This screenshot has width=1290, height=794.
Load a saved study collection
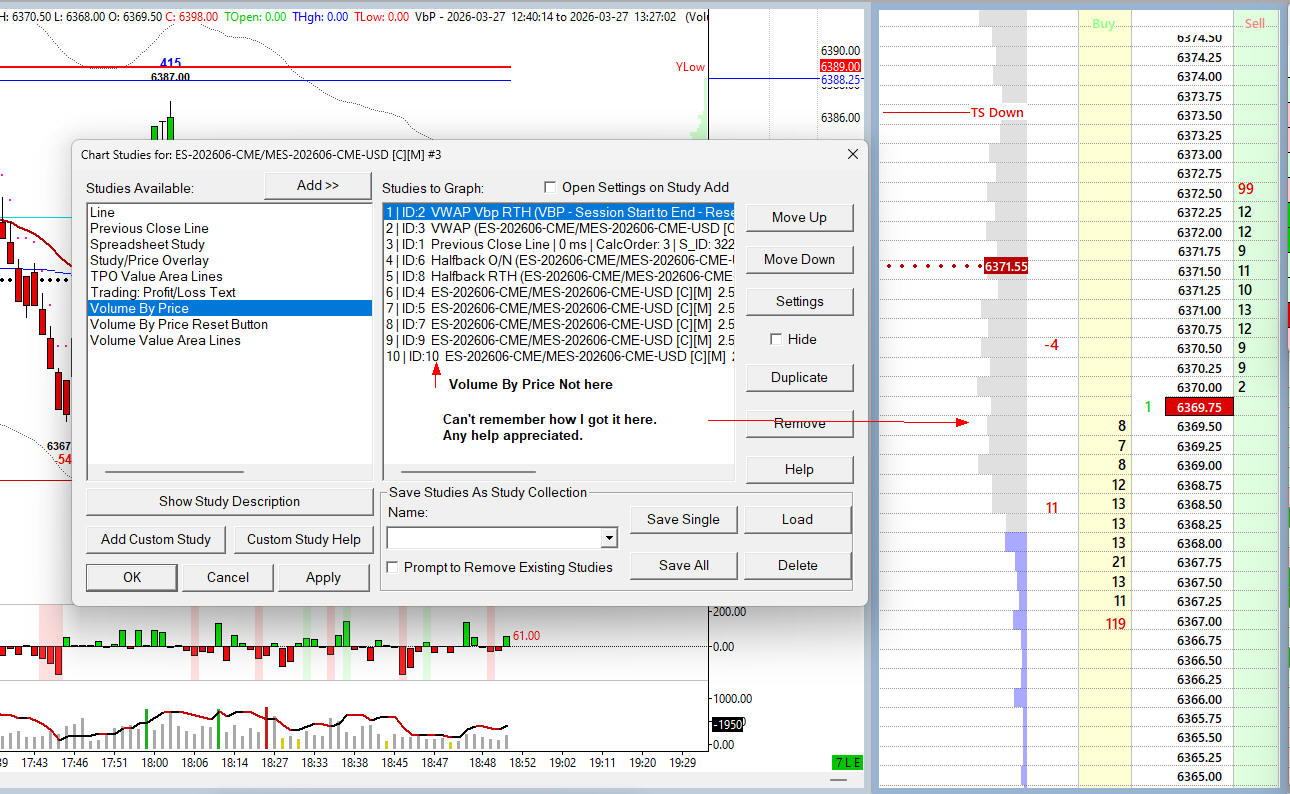(x=797, y=519)
